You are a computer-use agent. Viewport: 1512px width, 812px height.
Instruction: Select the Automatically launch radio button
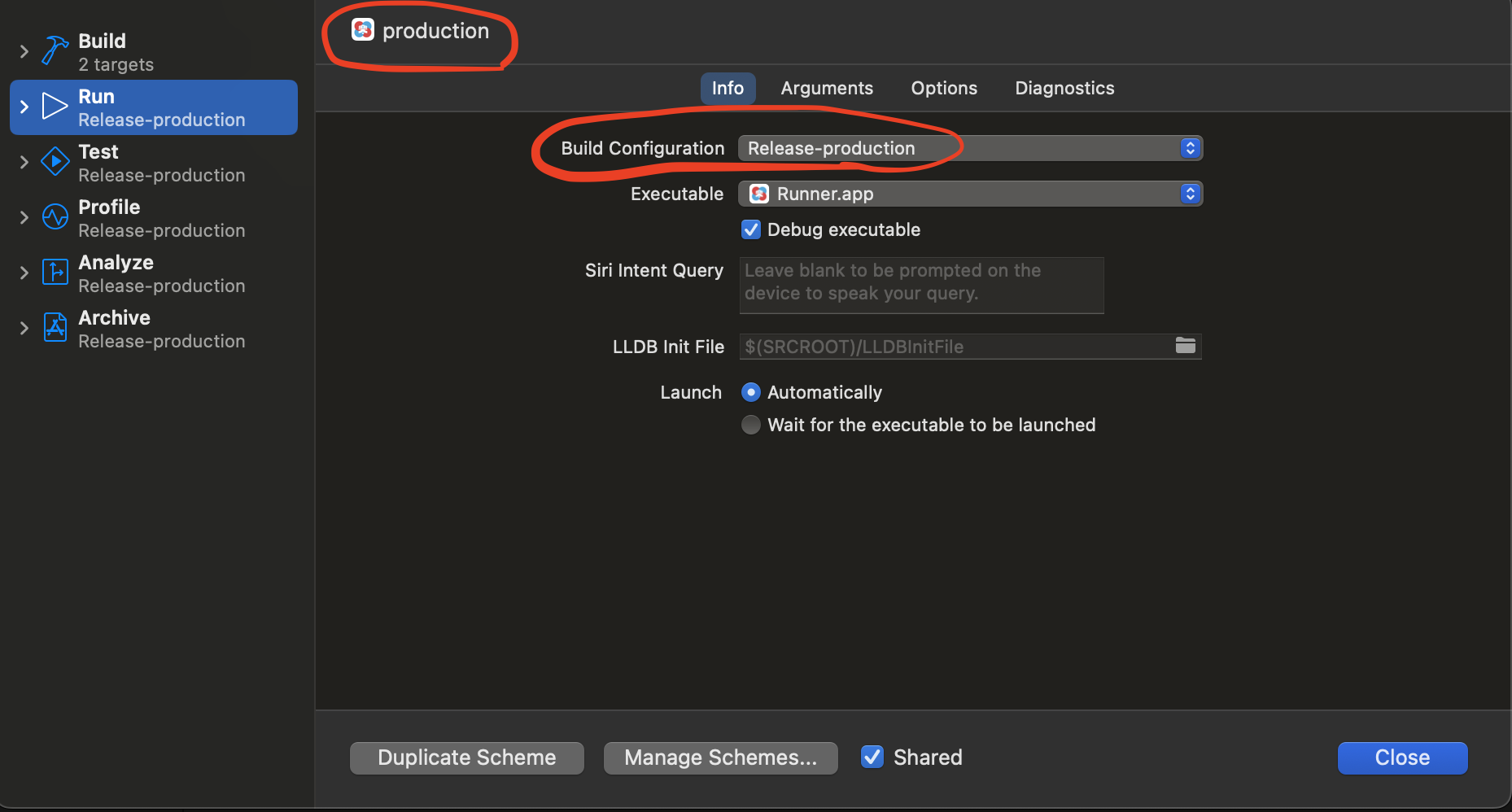[x=751, y=392]
